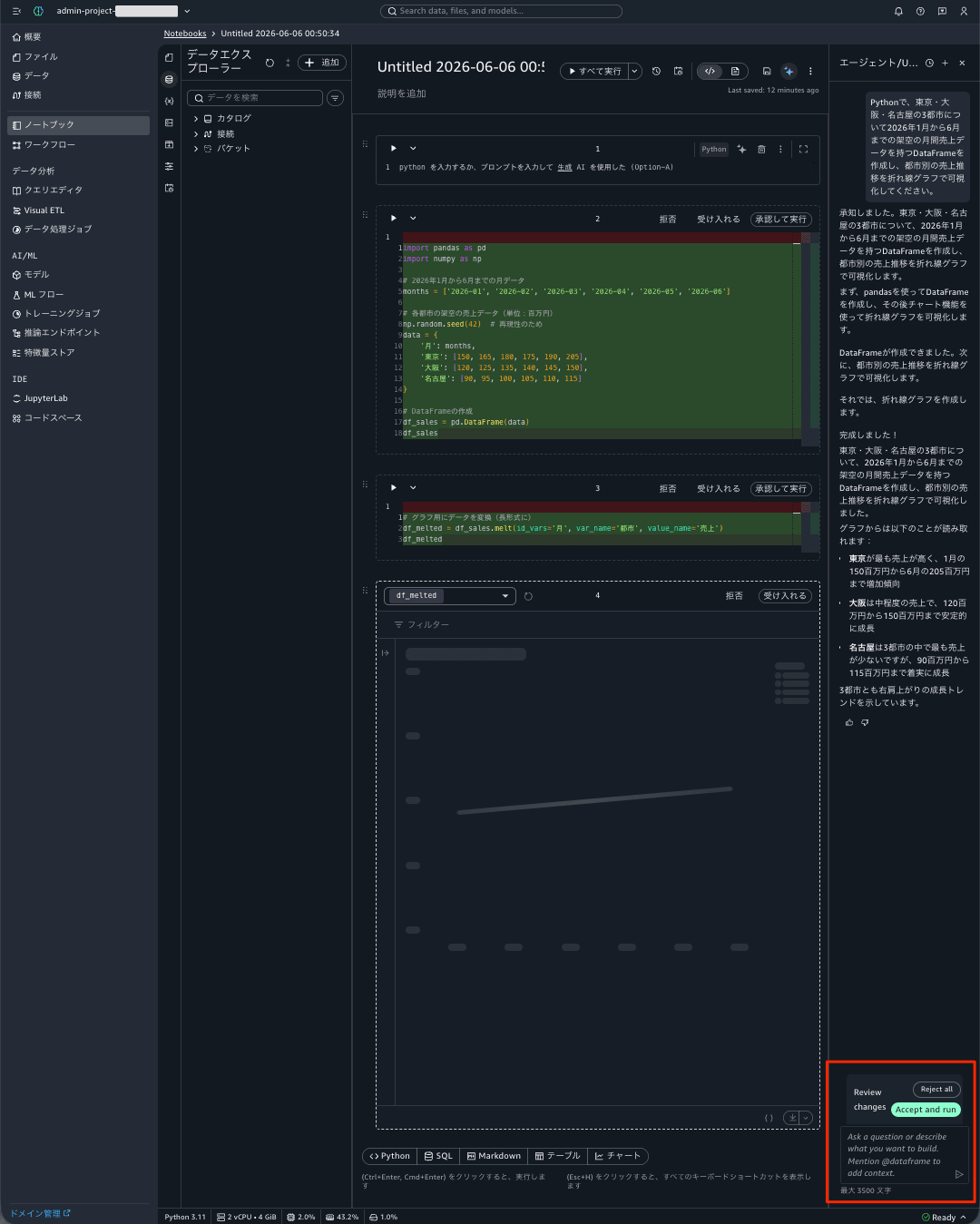This screenshot has width=980, height=1224.
Task: Open the calendar schedule icon in the side rail
Action: click(x=169, y=188)
